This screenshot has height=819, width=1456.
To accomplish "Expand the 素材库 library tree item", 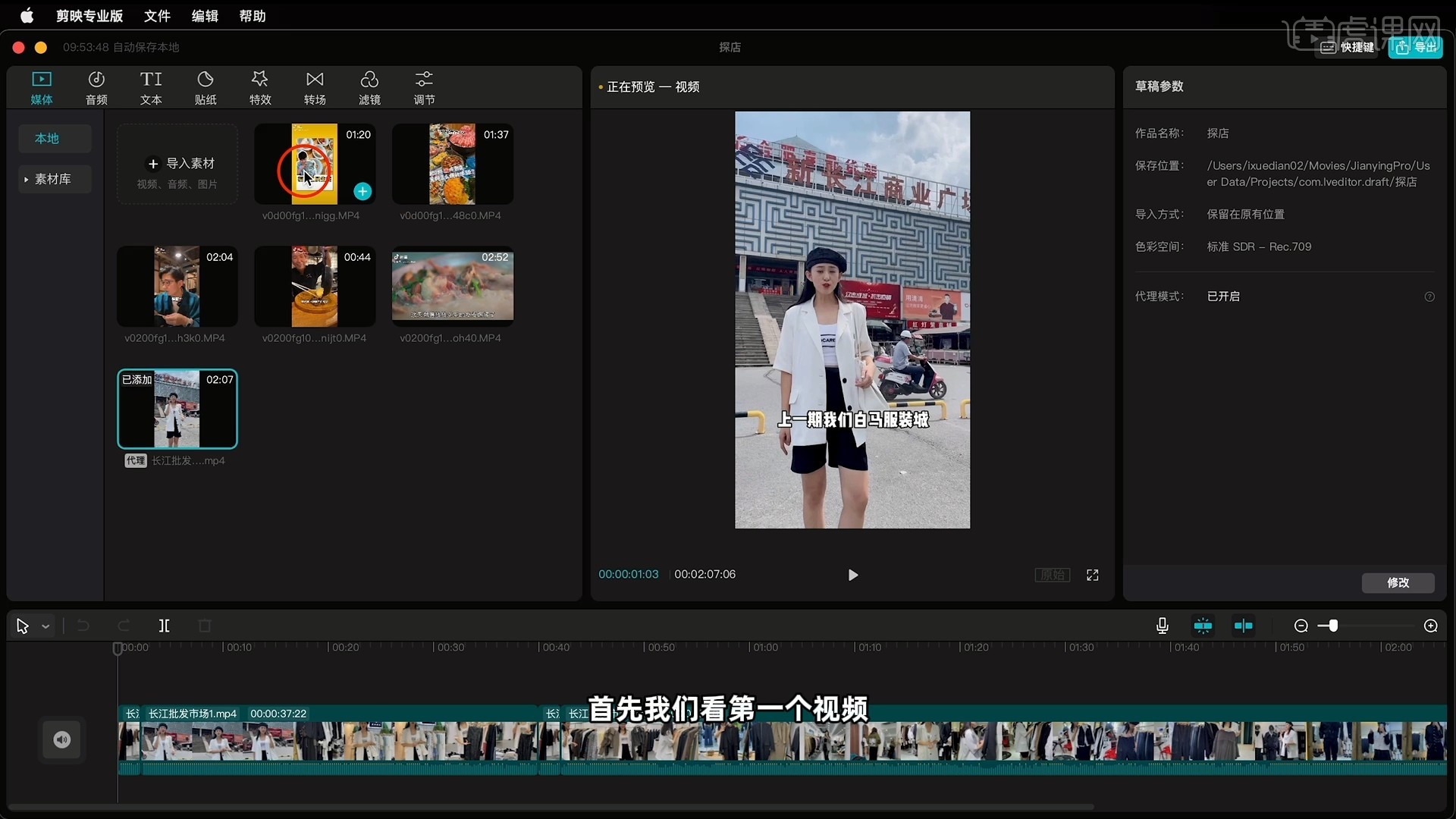I will click(27, 180).
